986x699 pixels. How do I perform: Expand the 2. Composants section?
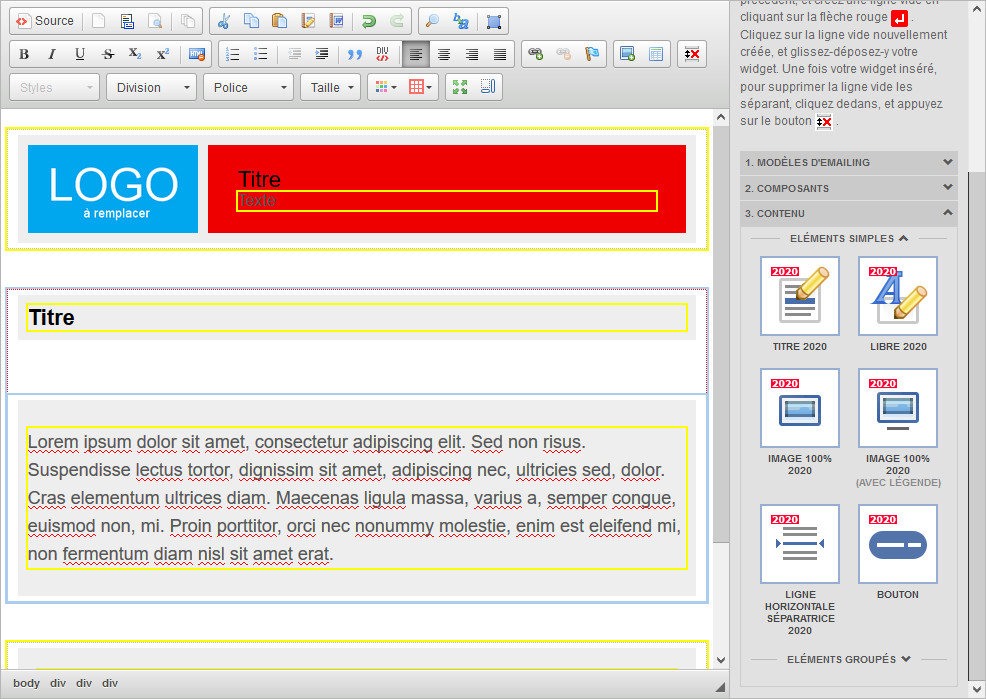point(848,188)
